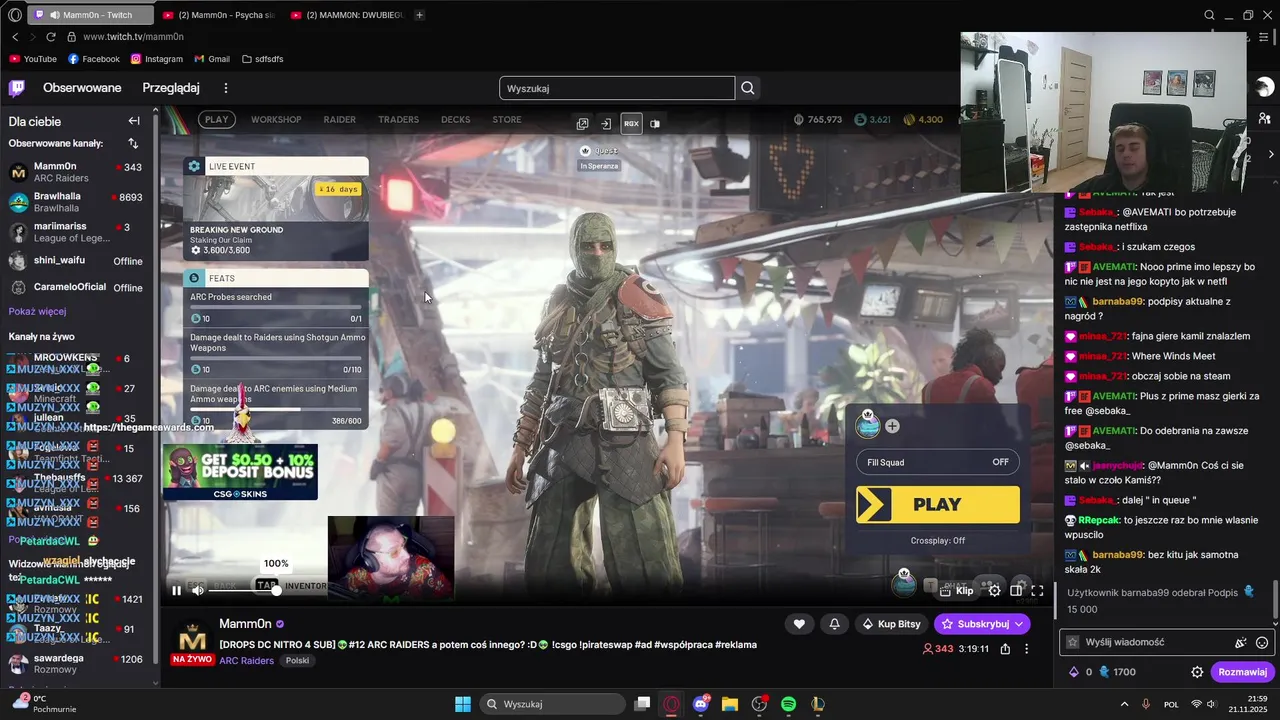Open File Explorer from taskbar
The image size is (1280, 720).
point(730,704)
